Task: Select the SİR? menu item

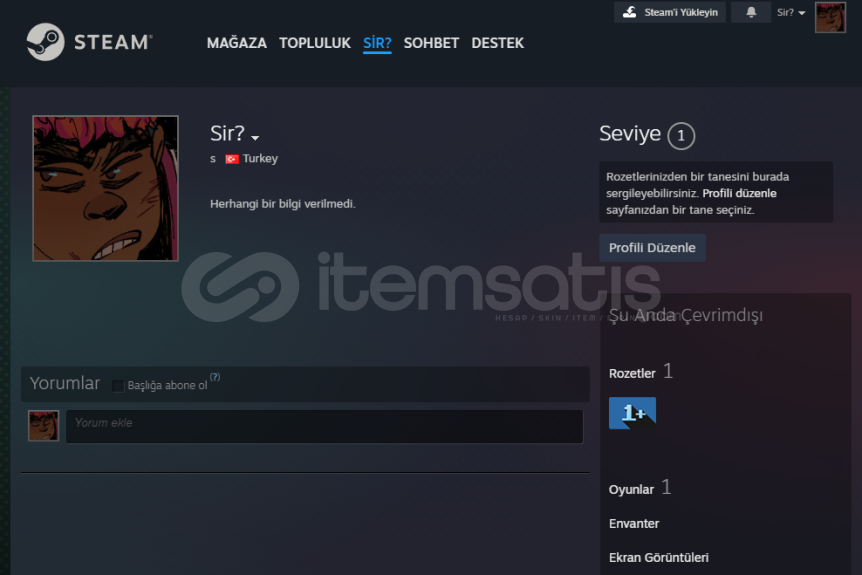Action: click(x=377, y=43)
